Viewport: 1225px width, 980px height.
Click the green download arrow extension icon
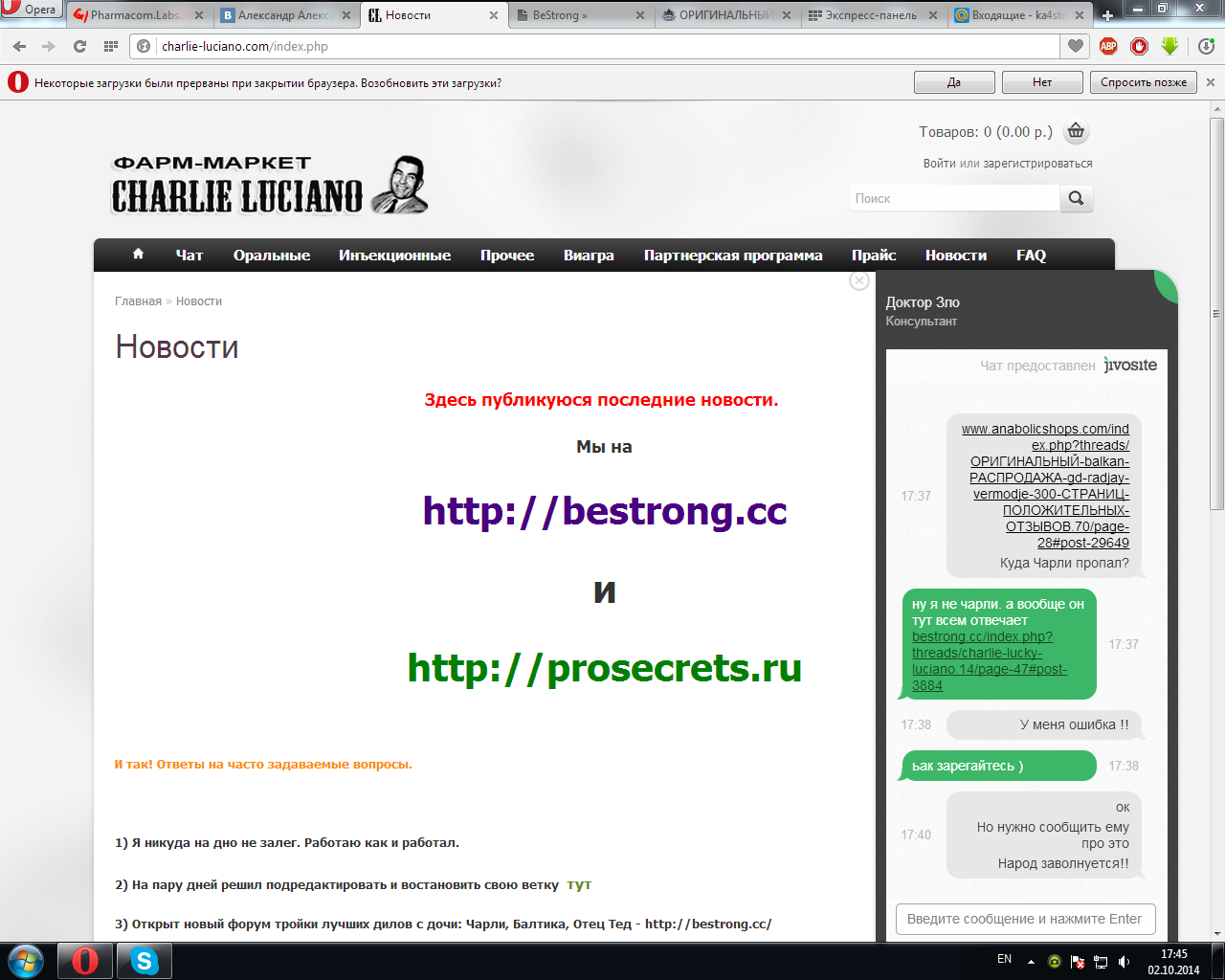[x=1169, y=46]
